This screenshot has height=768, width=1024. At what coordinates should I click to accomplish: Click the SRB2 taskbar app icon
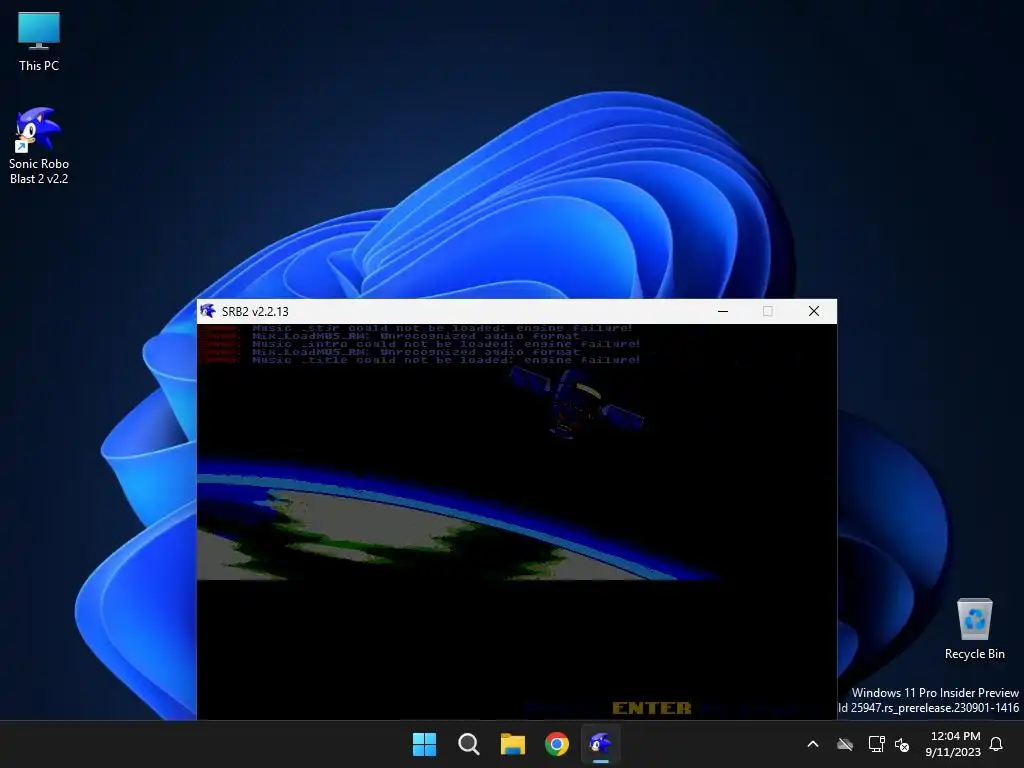tap(601, 744)
